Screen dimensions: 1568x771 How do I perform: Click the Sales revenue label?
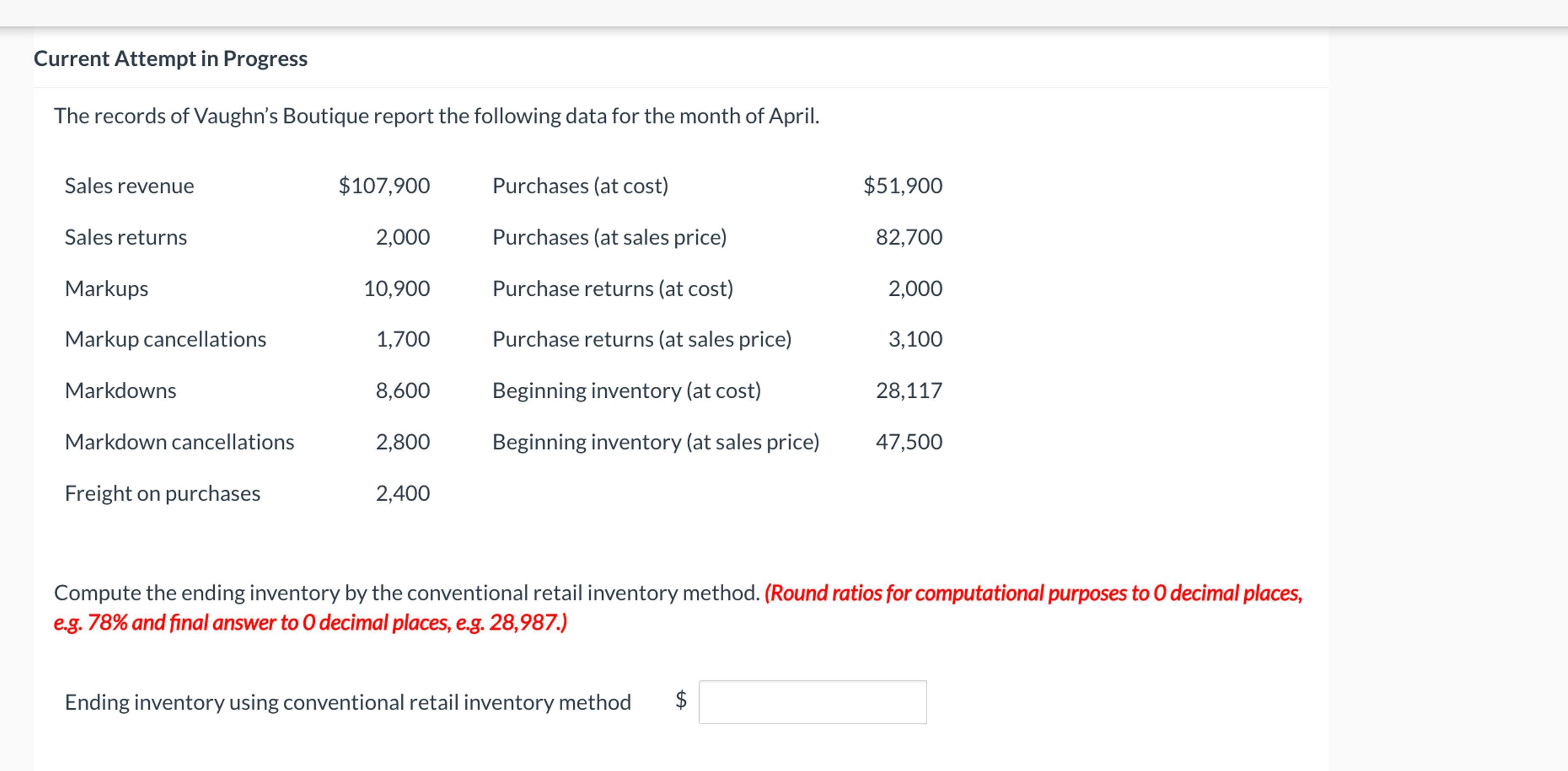129,186
